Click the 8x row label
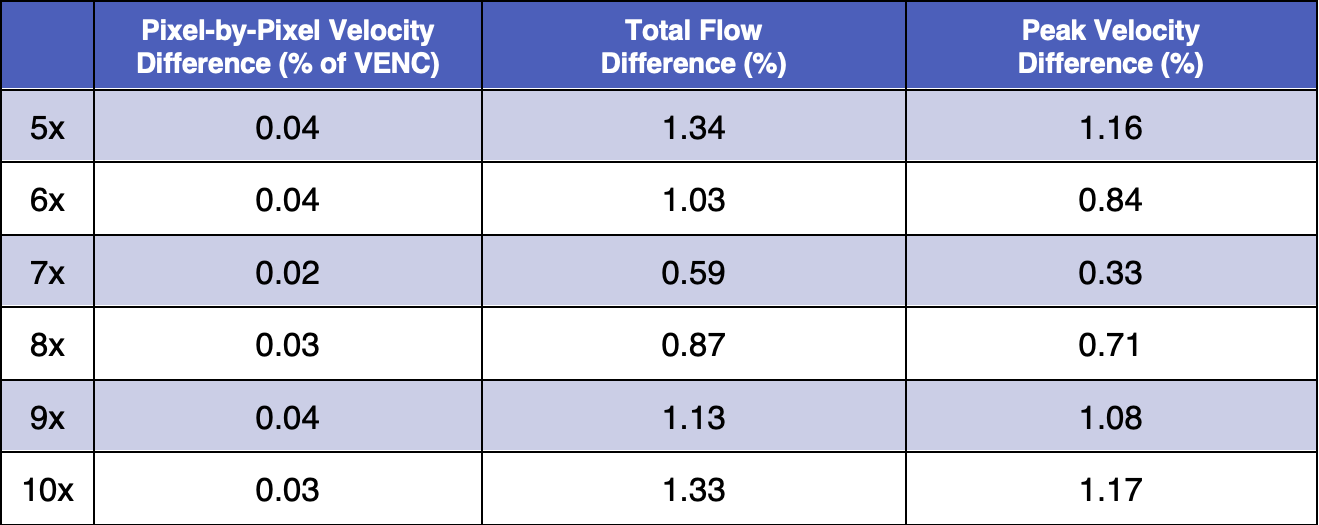The width and height of the screenshot is (1319, 525). 47,345
